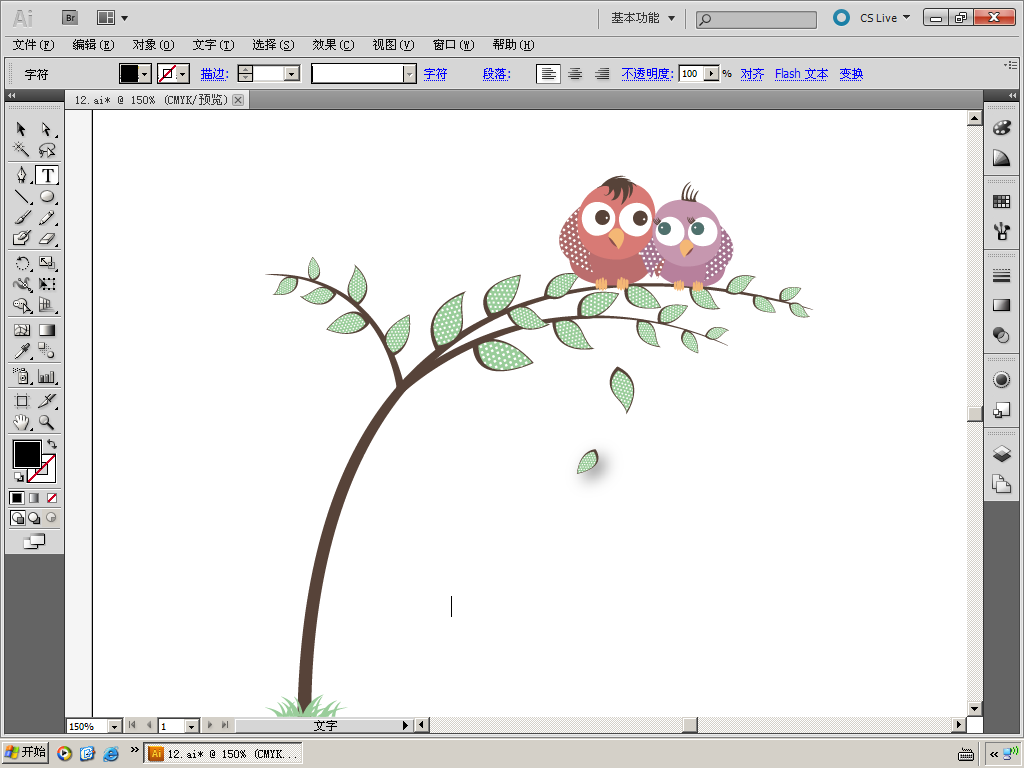Align paragraph text to the right
This screenshot has height=768, width=1024.
tap(602, 74)
